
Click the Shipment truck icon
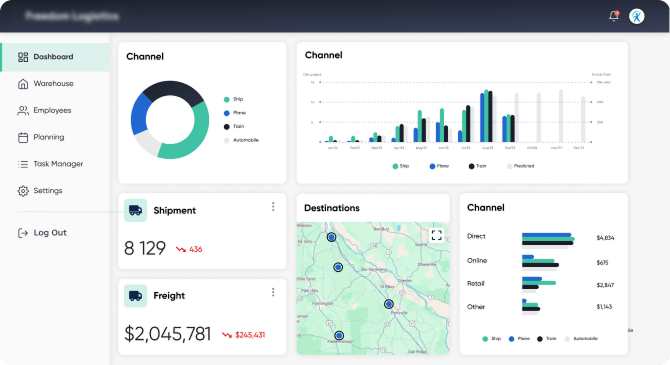coord(135,210)
